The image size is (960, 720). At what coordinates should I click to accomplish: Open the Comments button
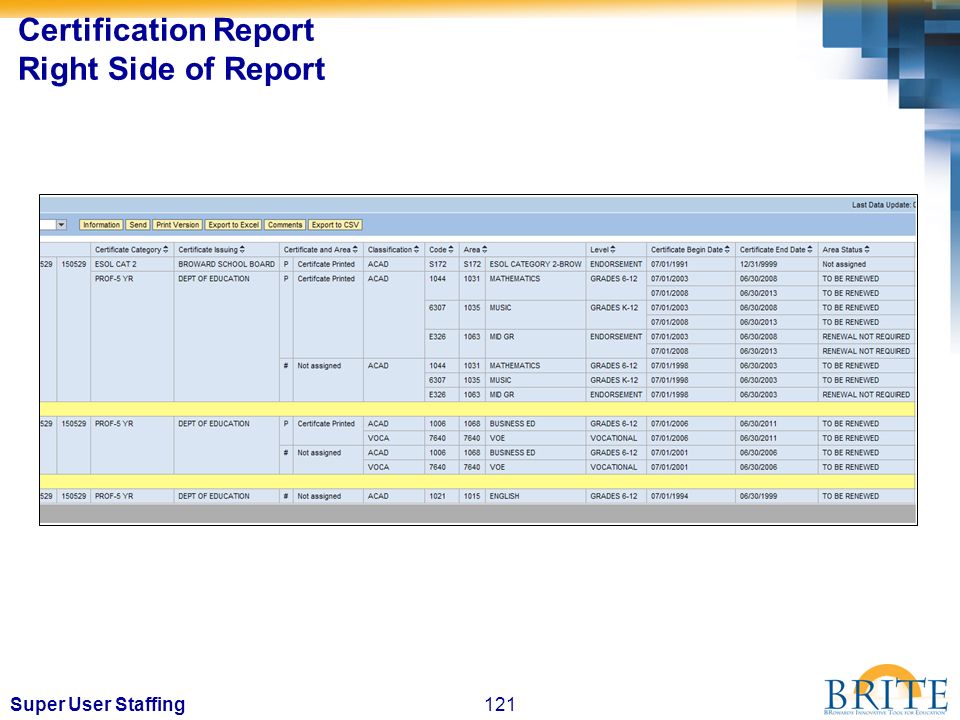coord(285,225)
